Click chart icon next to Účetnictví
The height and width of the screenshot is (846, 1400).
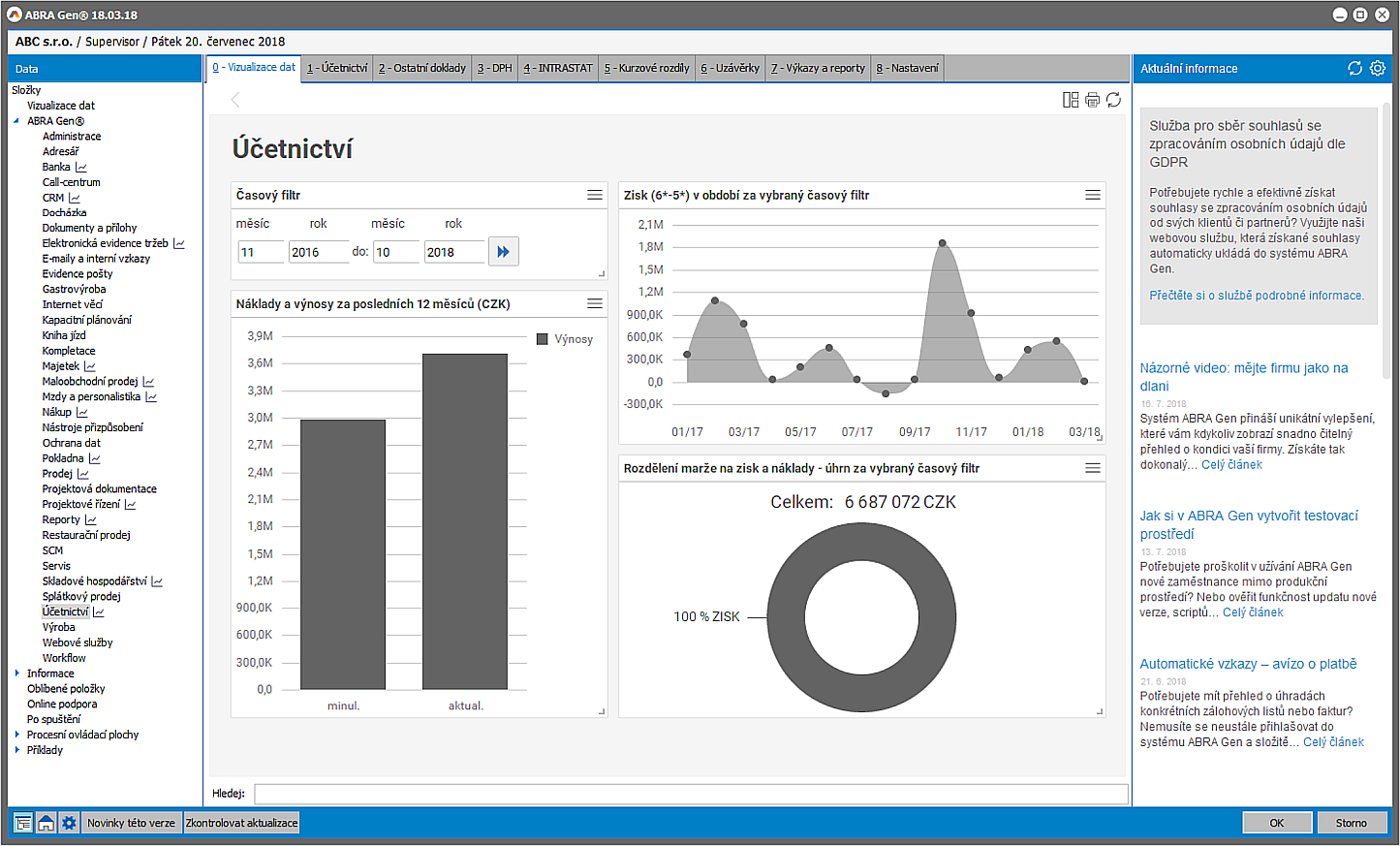pos(99,612)
